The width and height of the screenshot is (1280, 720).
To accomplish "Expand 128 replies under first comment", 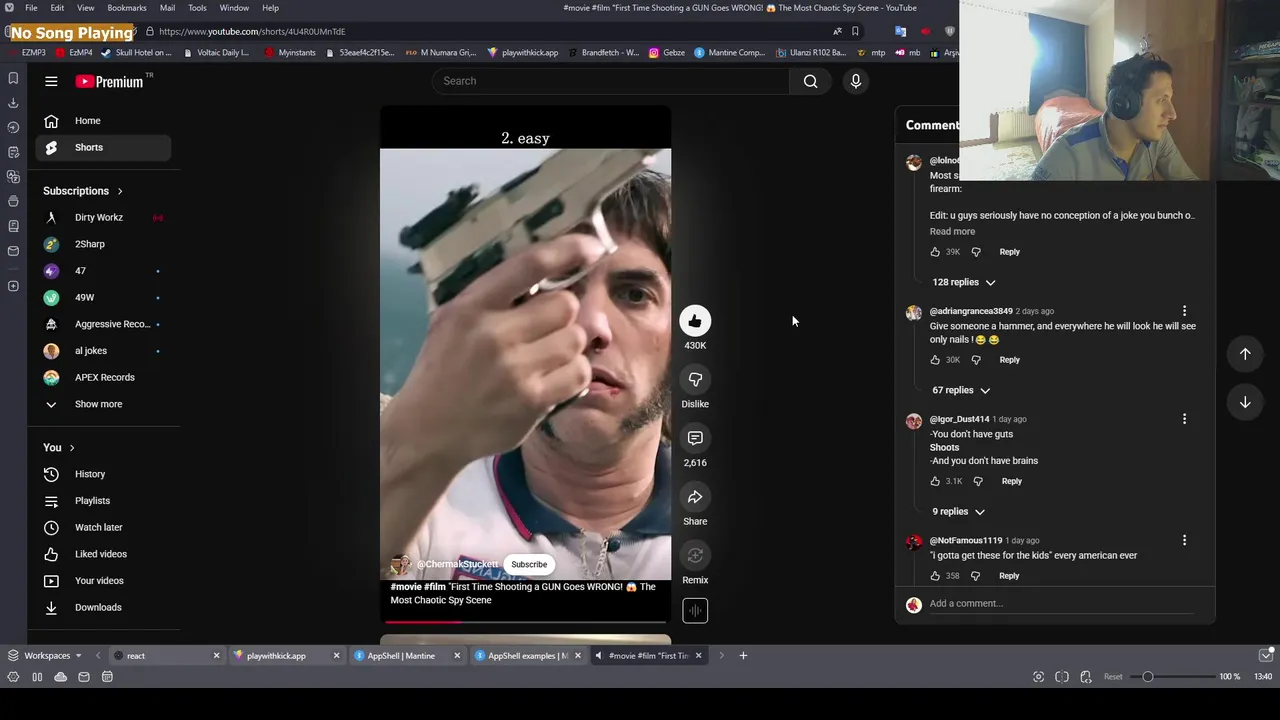I will (964, 282).
